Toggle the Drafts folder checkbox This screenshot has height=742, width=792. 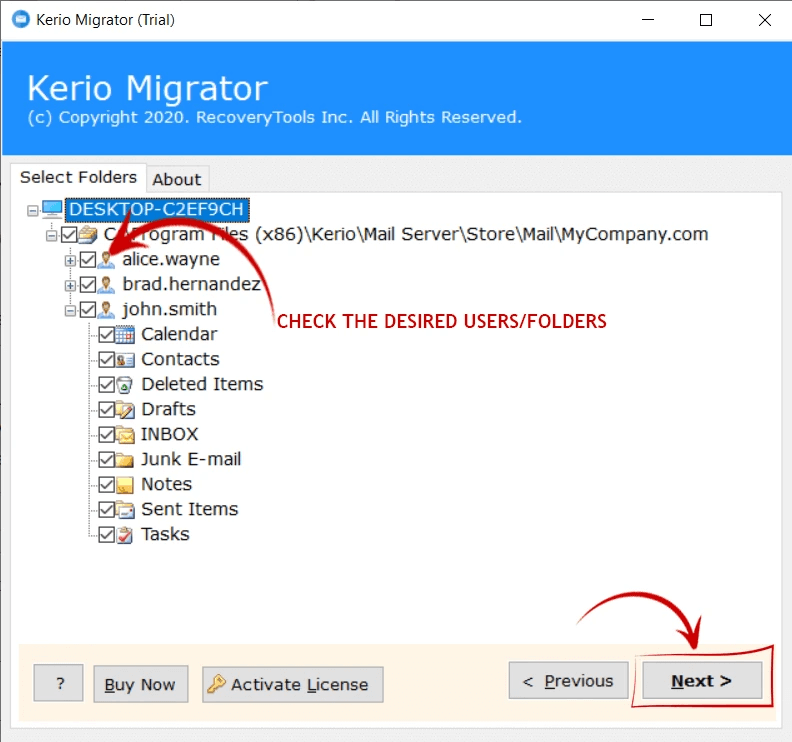pyautogui.click(x=107, y=410)
